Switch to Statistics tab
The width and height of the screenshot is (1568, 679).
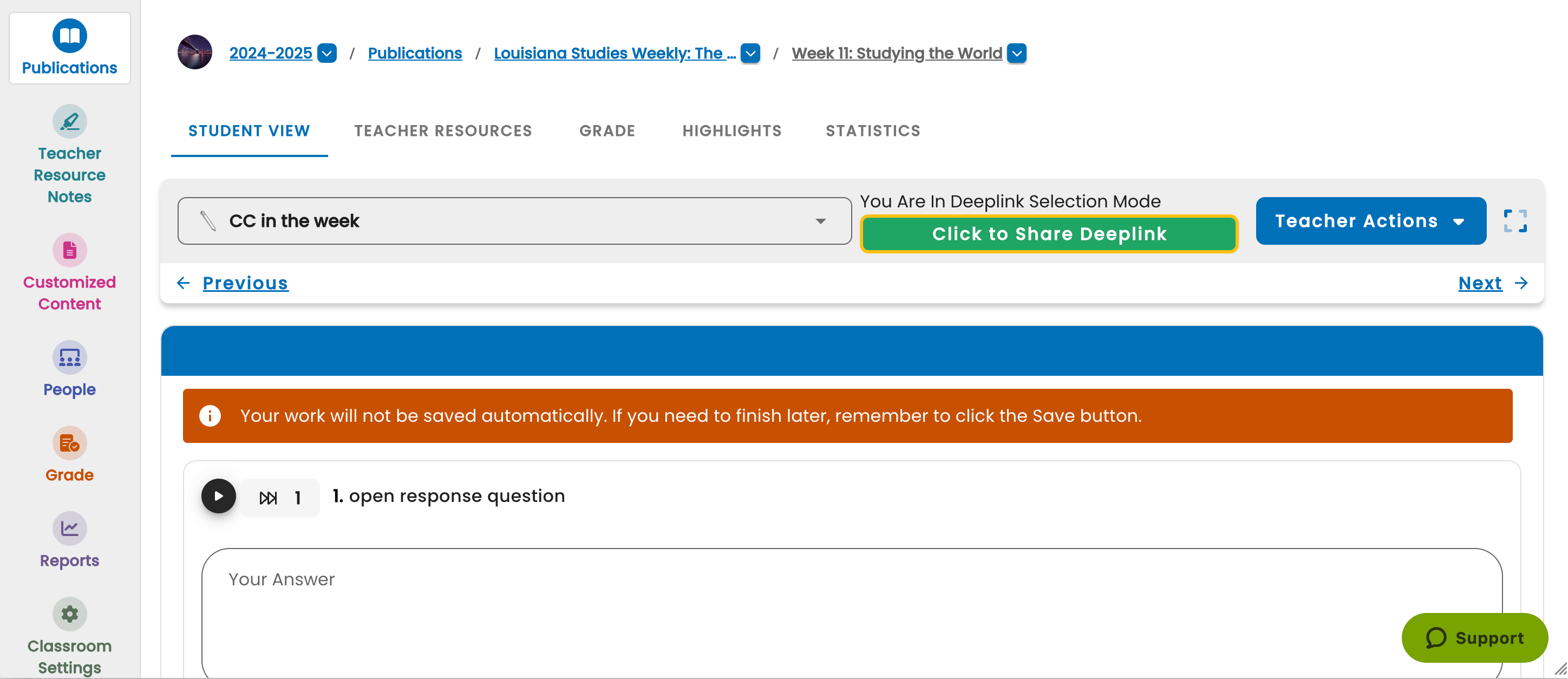tap(873, 130)
